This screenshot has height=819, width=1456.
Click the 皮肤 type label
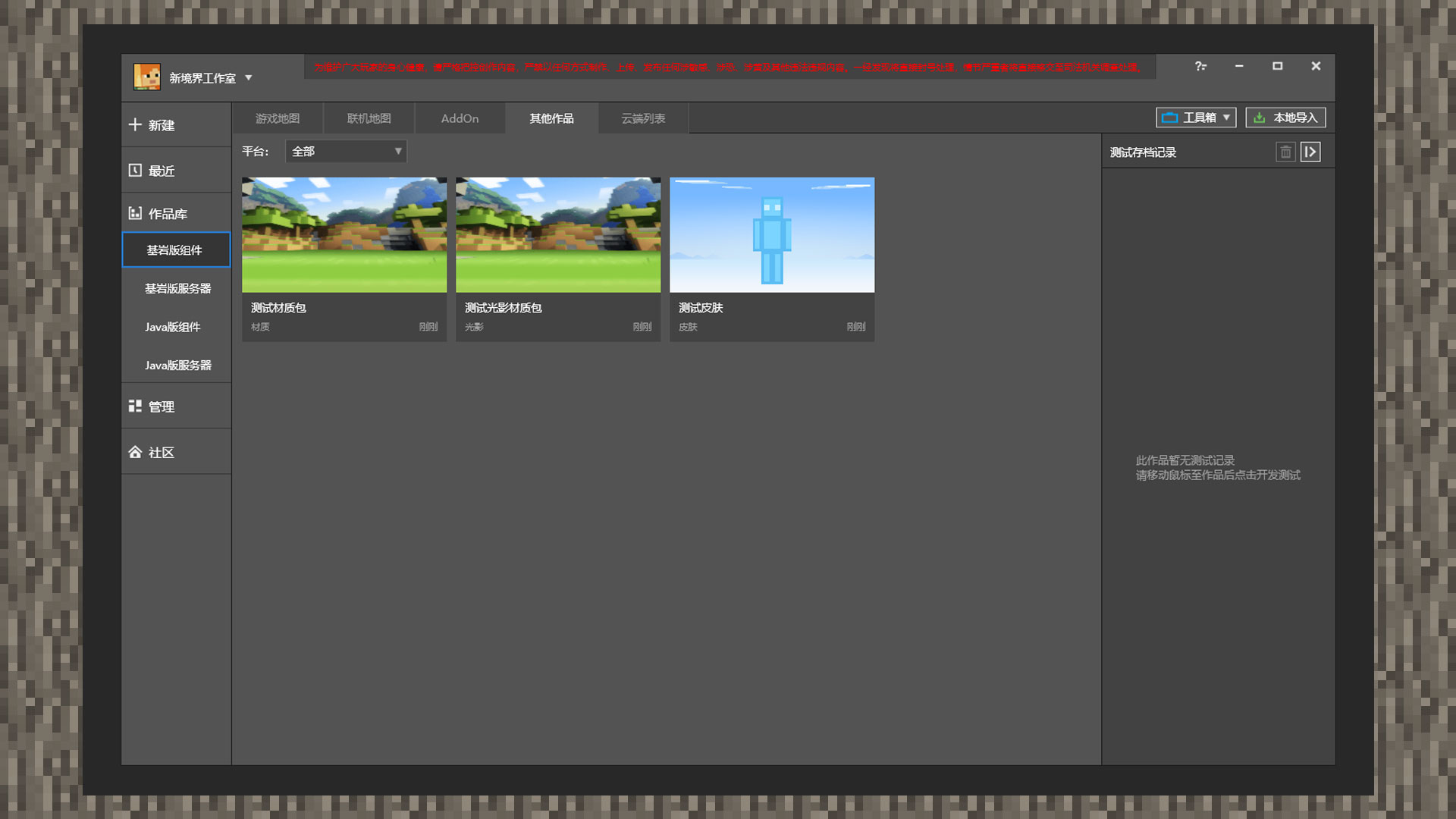point(688,327)
